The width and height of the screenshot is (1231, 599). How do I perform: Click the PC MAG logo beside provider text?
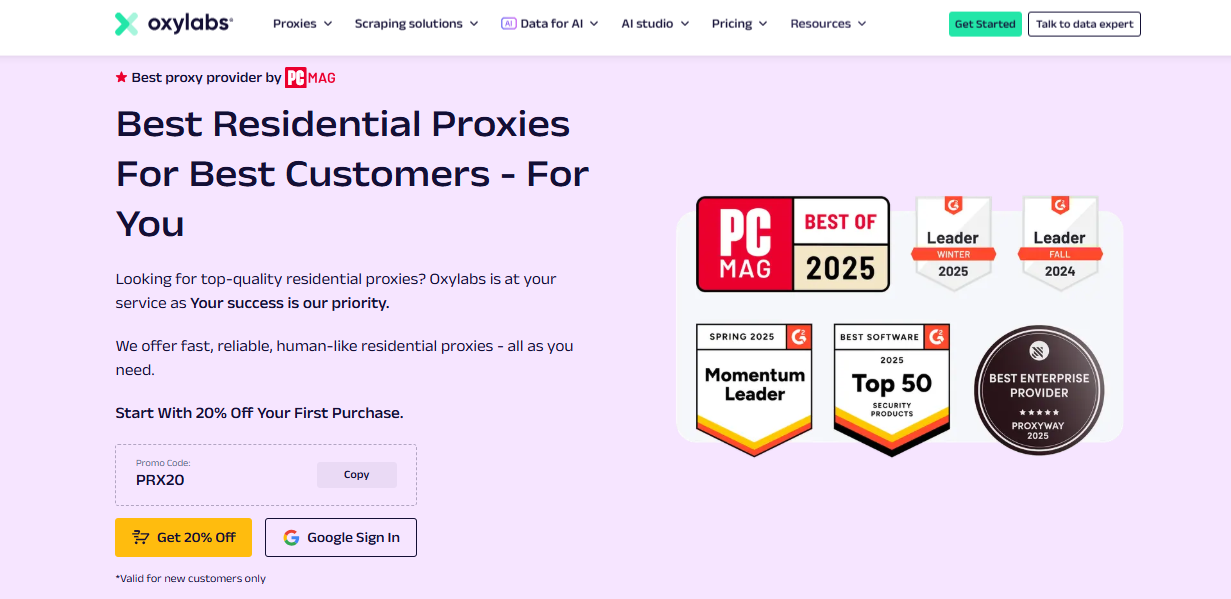[x=310, y=77]
